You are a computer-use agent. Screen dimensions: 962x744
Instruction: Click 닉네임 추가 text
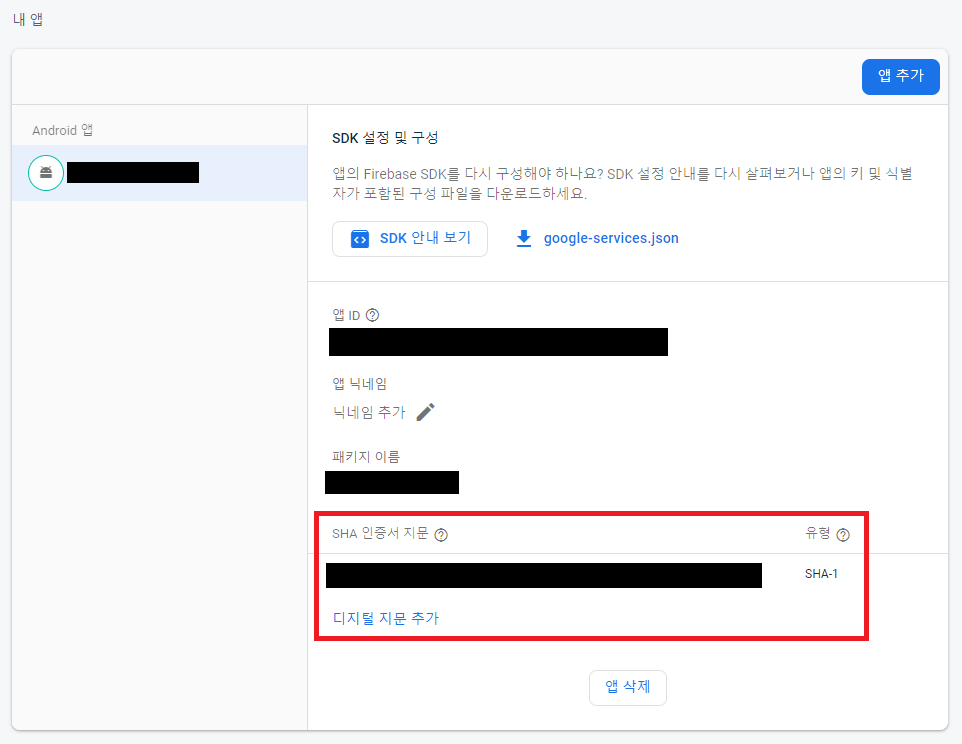[x=369, y=412]
